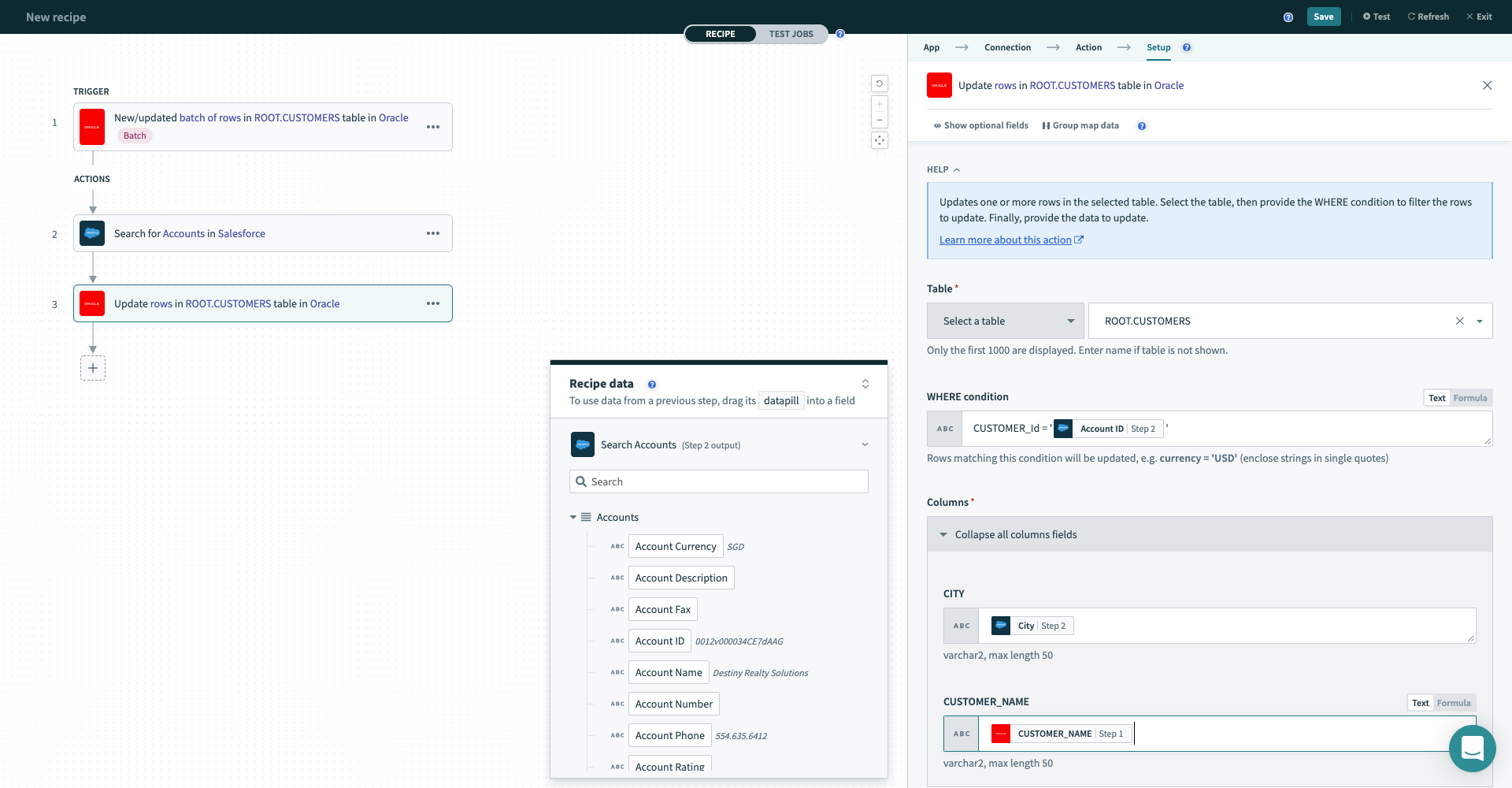Click the Salesforce icon in step 2
This screenshot has width=1512, height=788.
pos(92,233)
